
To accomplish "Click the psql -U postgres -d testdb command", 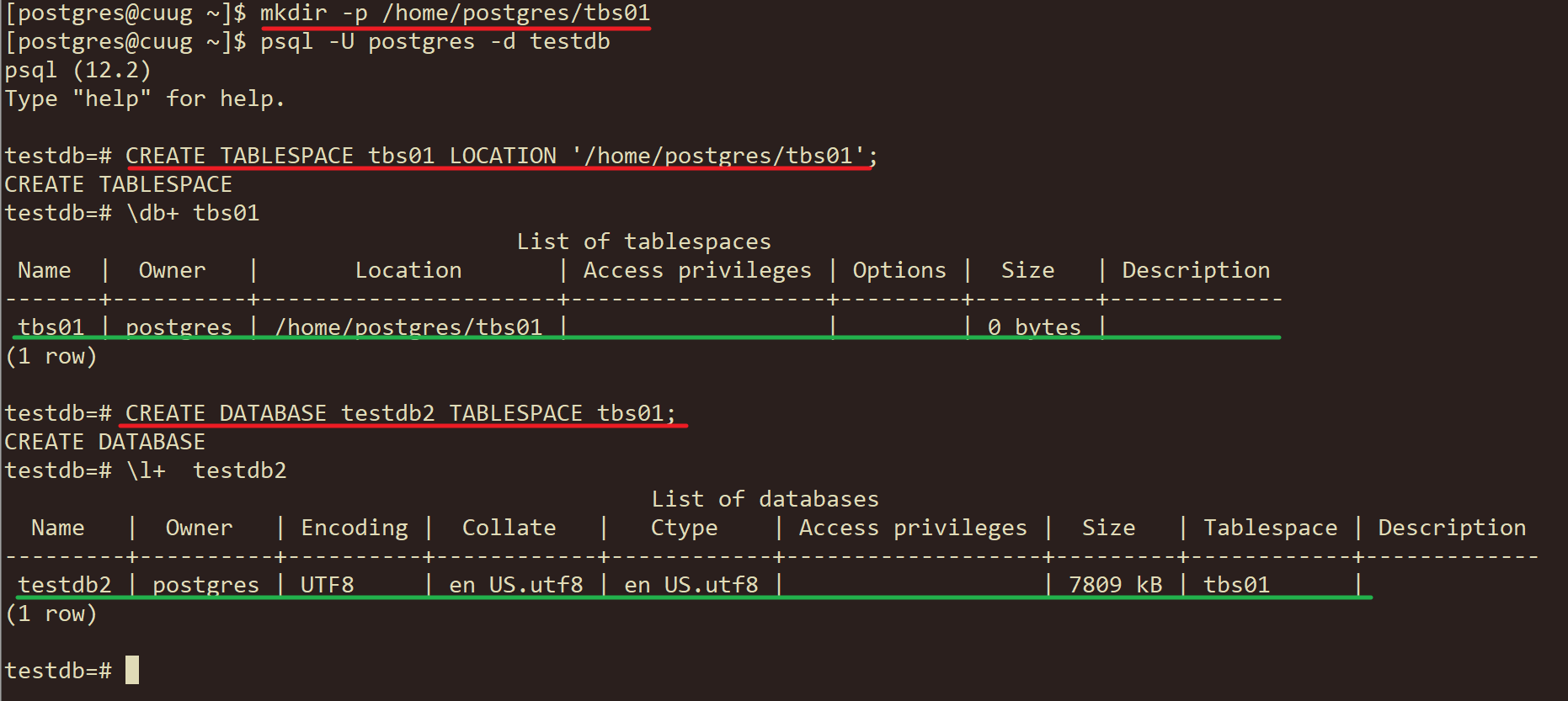I will (435, 42).
